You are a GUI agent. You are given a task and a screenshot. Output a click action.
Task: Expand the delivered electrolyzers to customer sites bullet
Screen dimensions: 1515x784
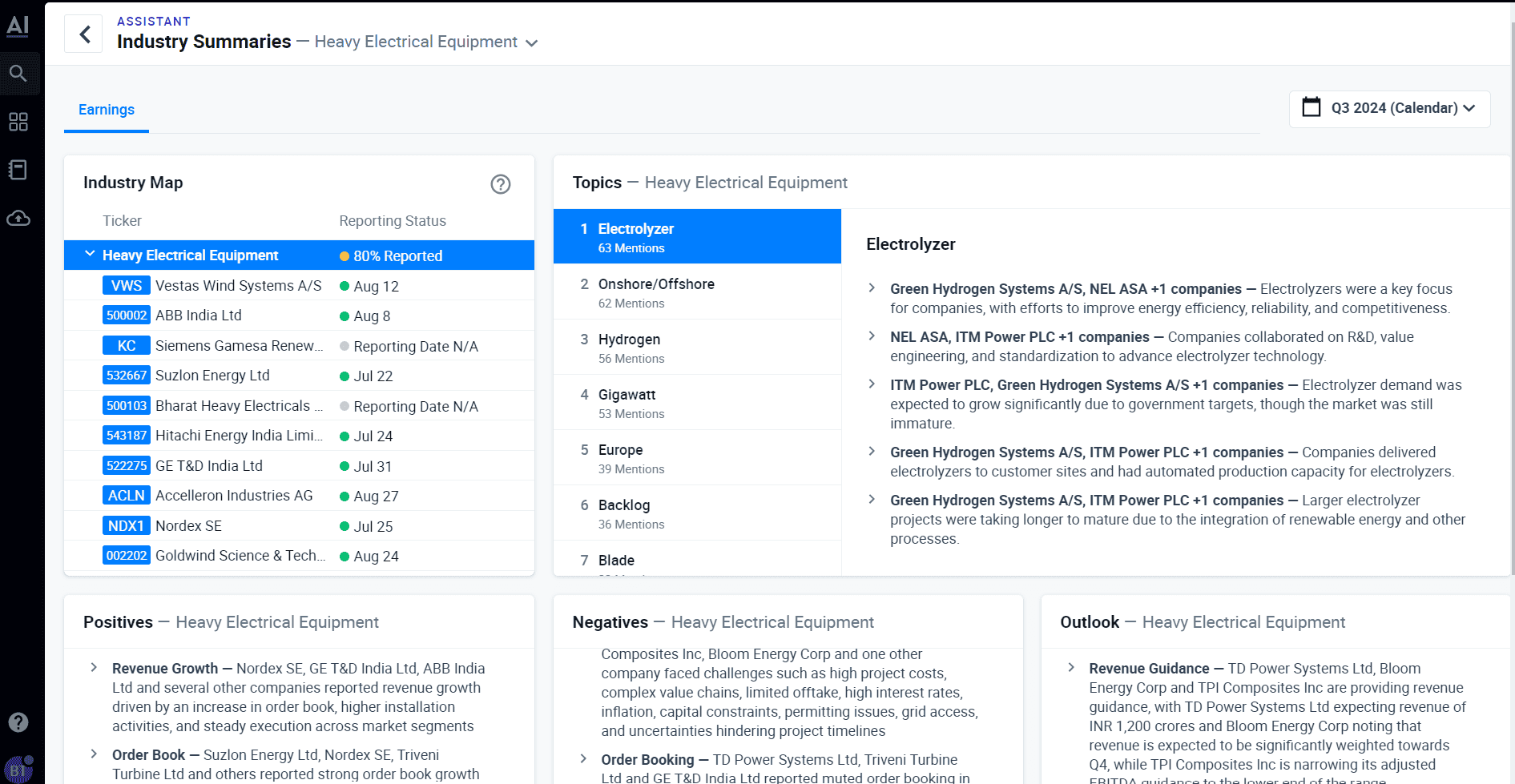pyautogui.click(x=872, y=452)
